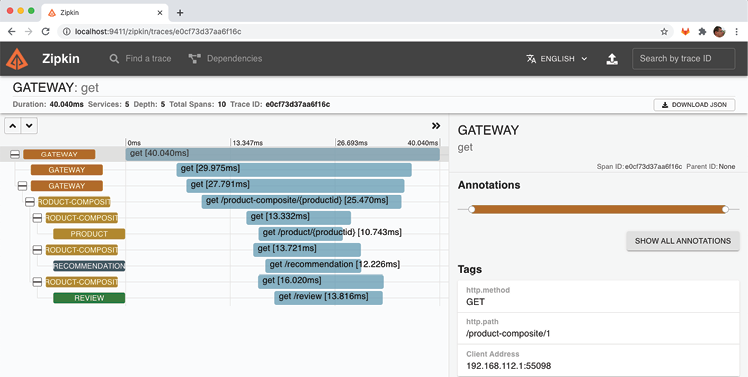Click the site info icon in address bar
This screenshot has width=748, height=377.
click(x=67, y=31)
